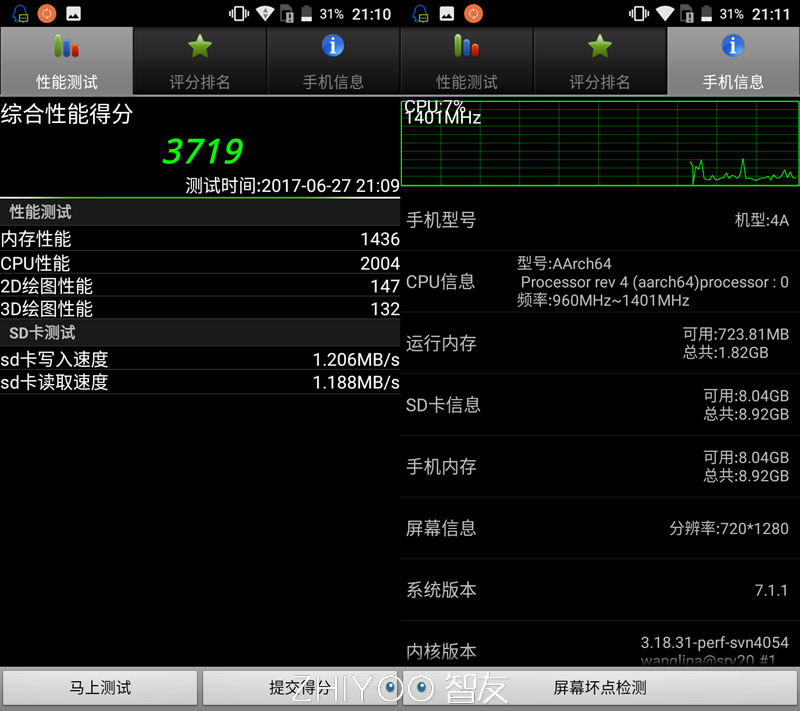The width and height of the screenshot is (800, 711).
Task: Click the blue info icon on the inactive 手机信息 tab
Action: pyautogui.click(x=333, y=46)
